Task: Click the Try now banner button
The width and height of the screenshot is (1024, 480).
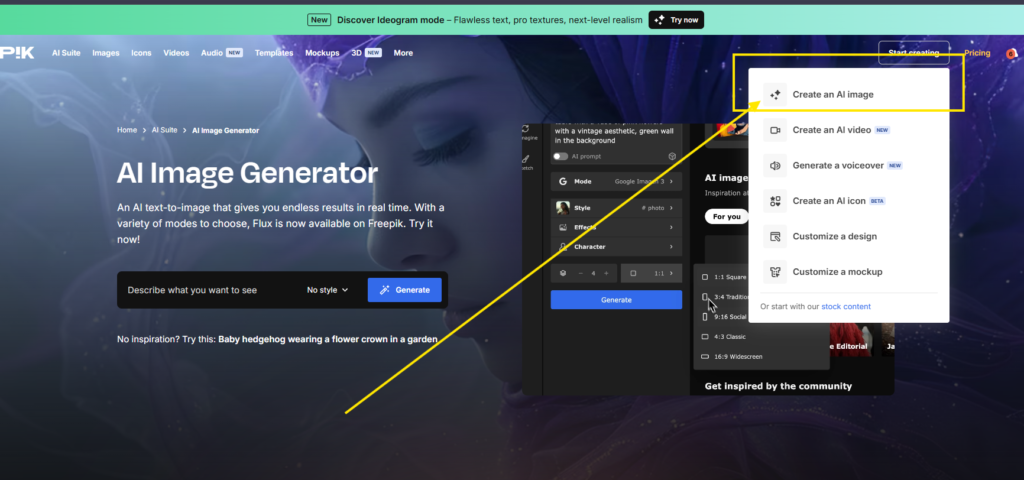Action: pyautogui.click(x=676, y=20)
